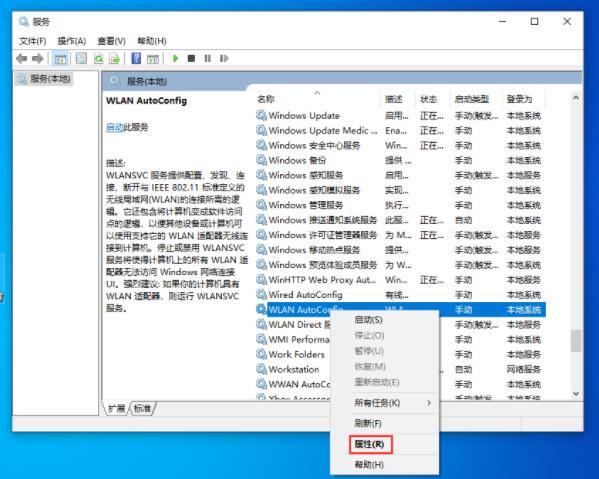Viewport: 599px width, 479px height.
Task: Select Windows 许可证管理器服务 row
Action: click(400, 235)
